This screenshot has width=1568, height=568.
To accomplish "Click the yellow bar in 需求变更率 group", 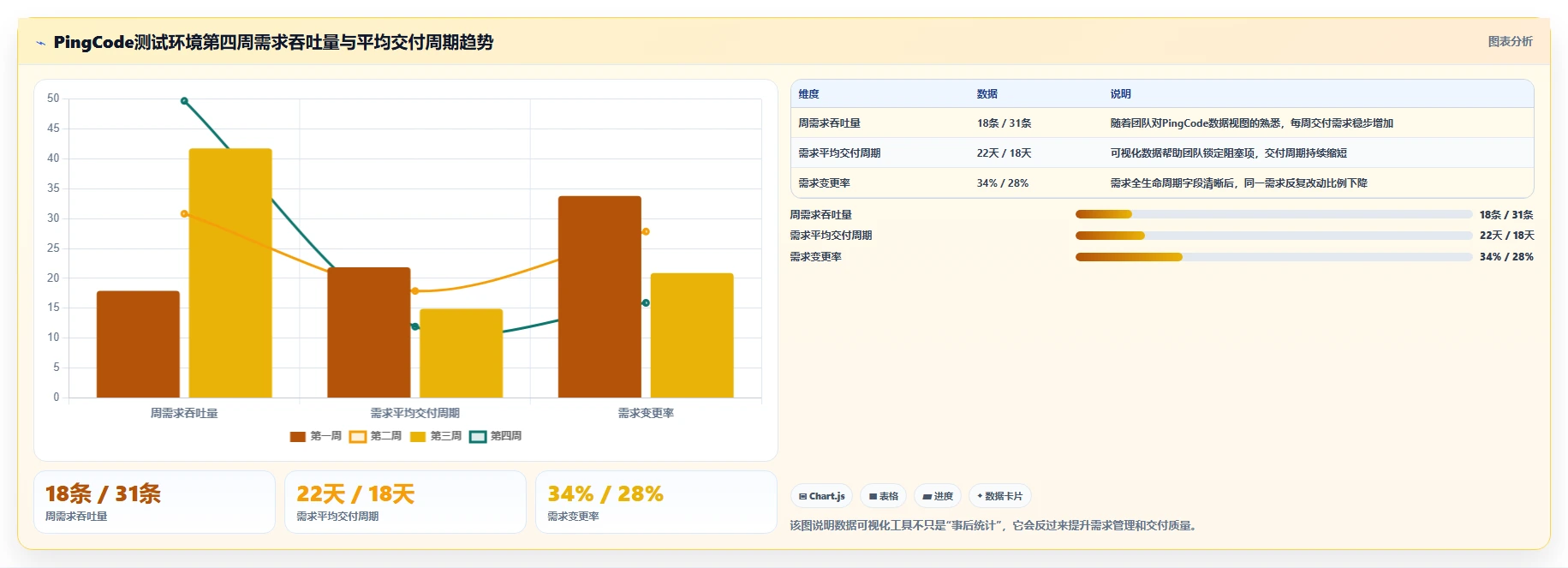I will (x=692, y=335).
